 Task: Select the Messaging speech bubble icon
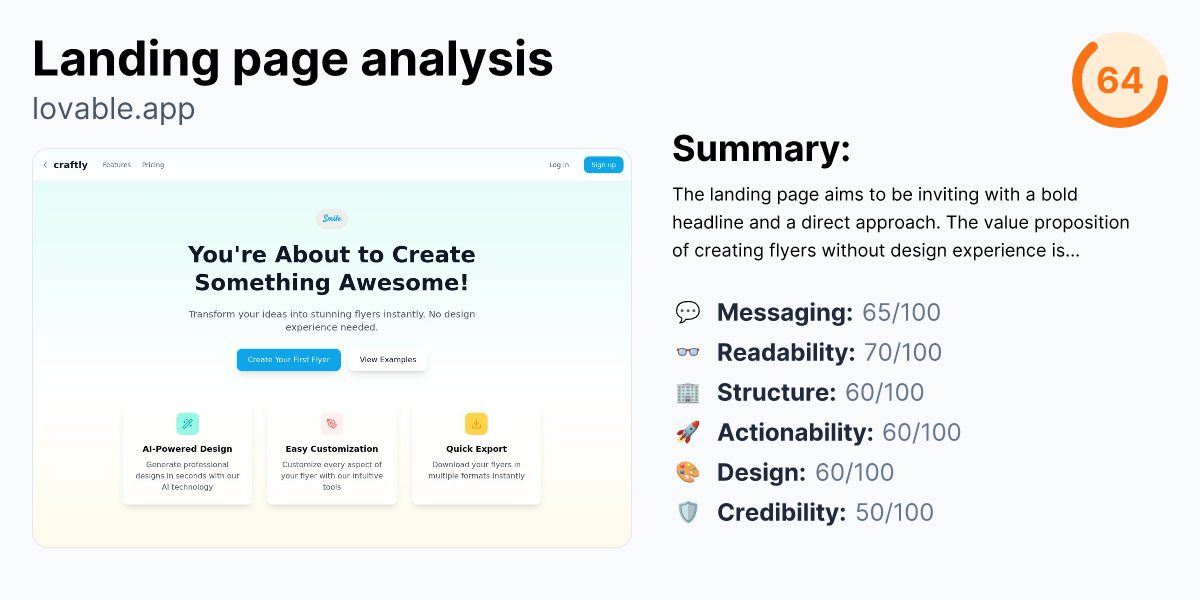pos(688,312)
